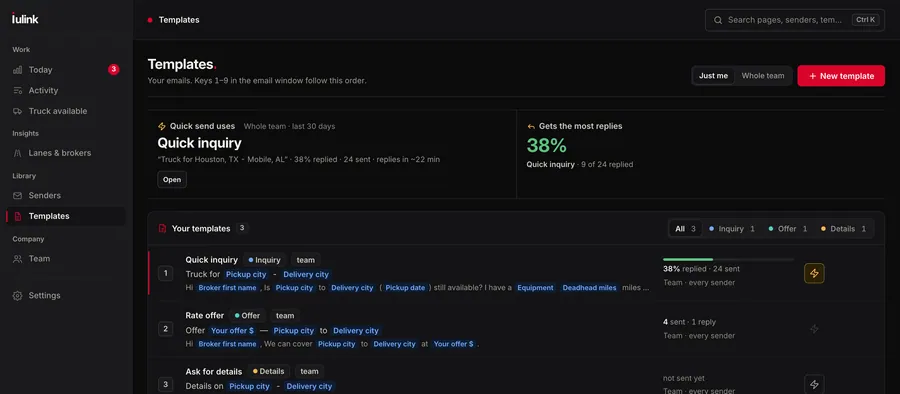900x394 pixels.
Task: Click the number 1 key badge for Quick inquiry
Action: click(x=166, y=273)
